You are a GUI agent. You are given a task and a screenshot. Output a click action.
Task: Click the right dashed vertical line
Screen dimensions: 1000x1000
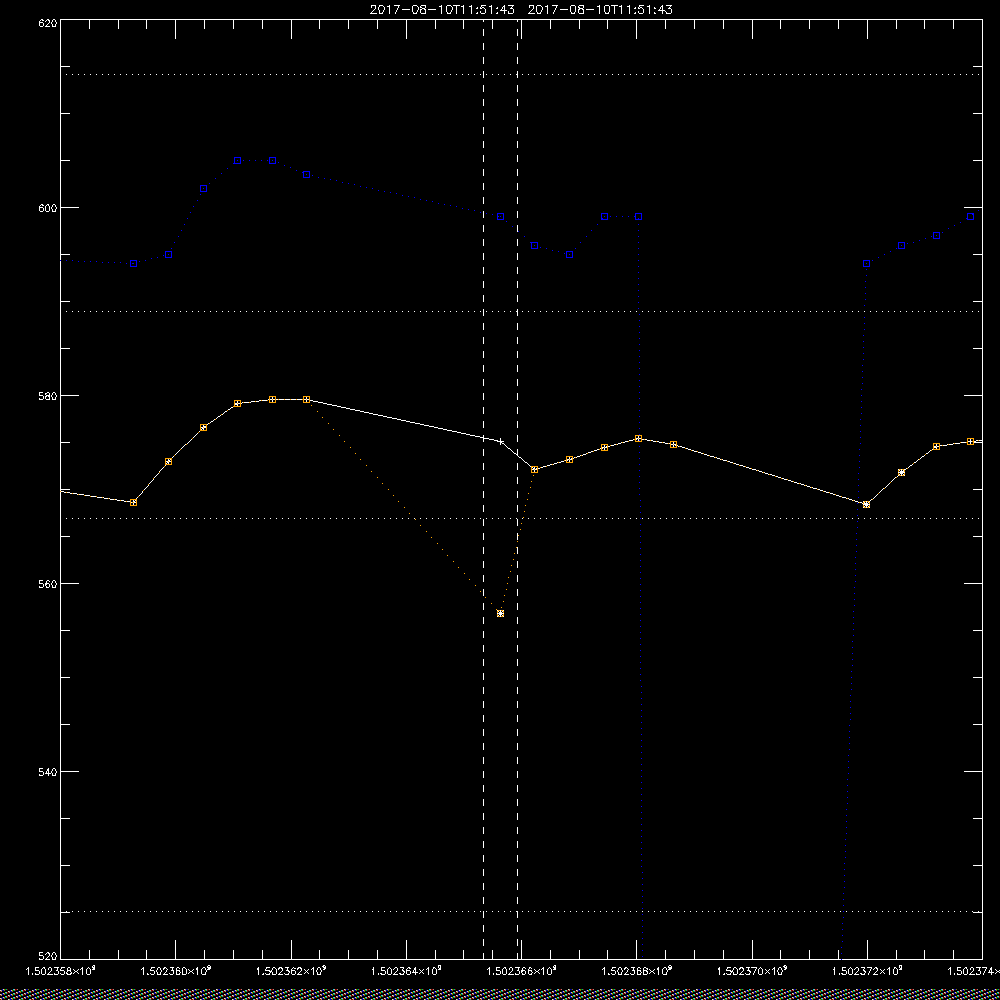517,490
